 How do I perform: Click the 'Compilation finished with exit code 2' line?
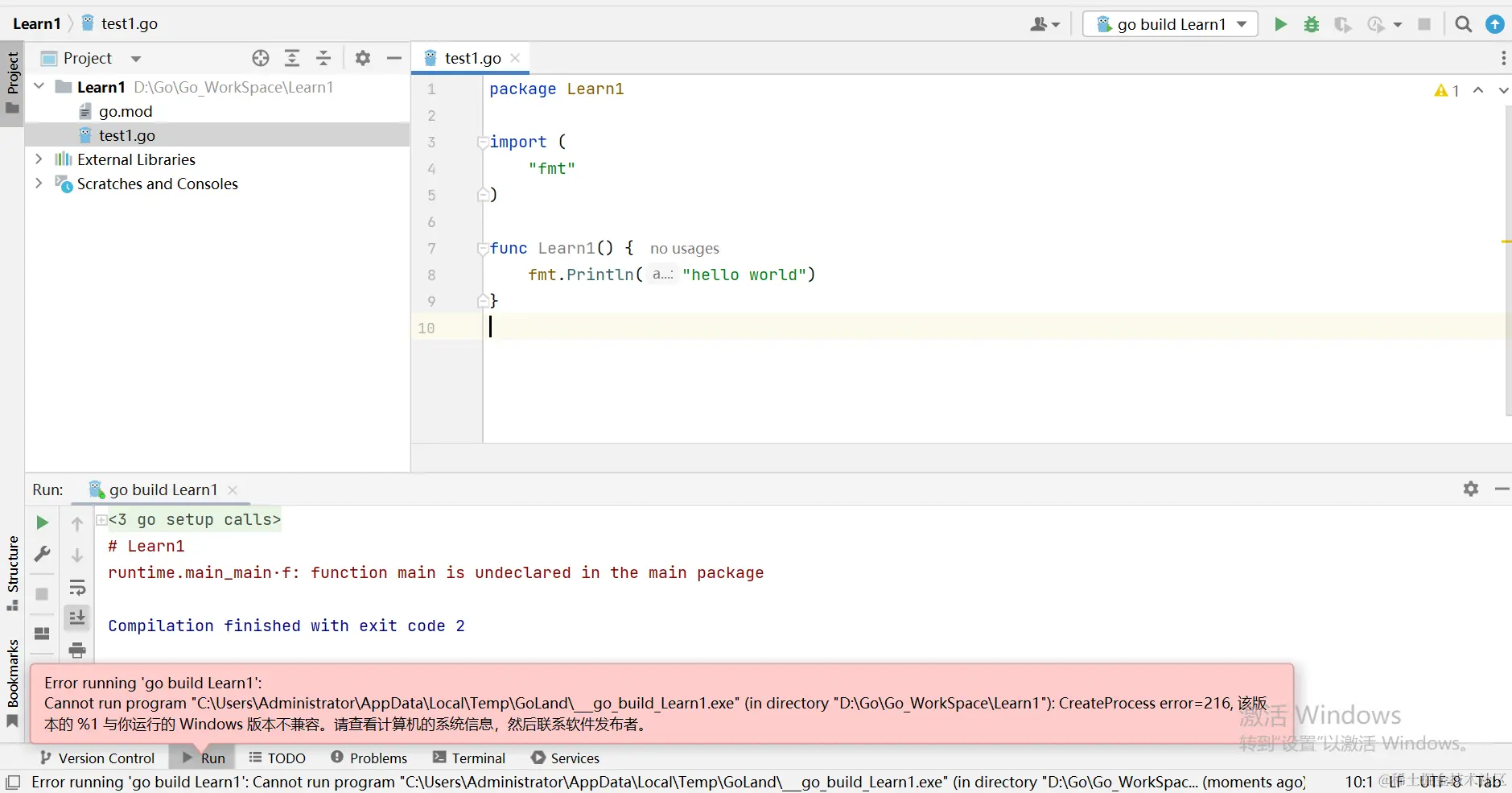pyautogui.click(x=286, y=626)
